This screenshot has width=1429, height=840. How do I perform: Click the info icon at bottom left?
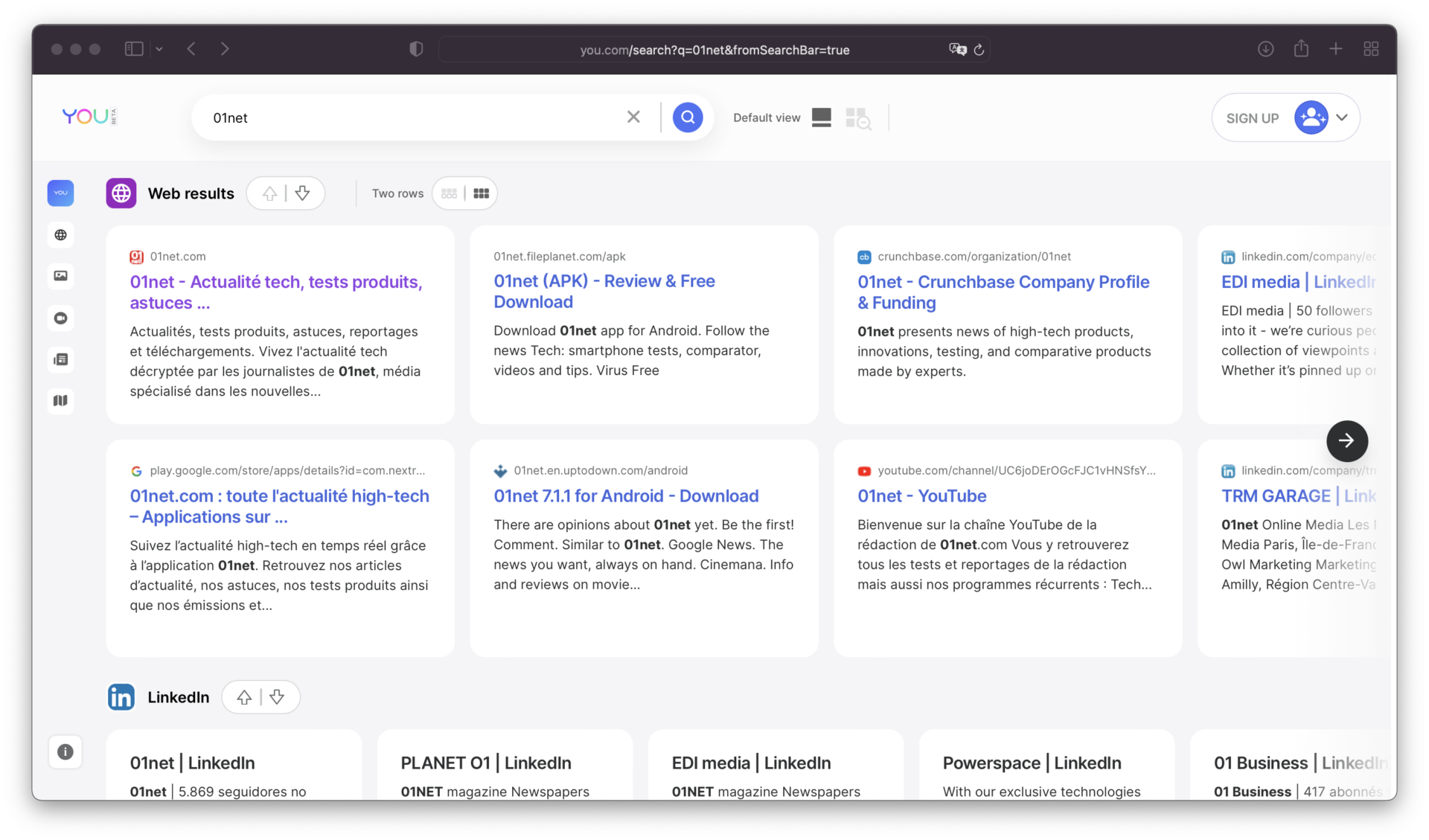point(65,751)
